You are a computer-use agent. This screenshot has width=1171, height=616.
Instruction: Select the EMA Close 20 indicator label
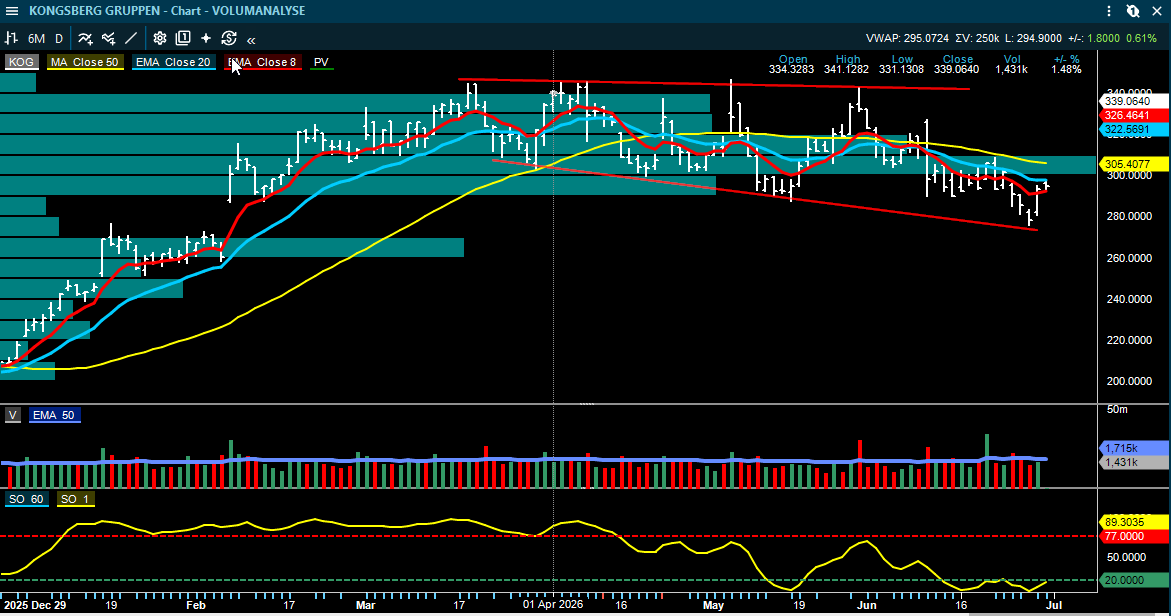[x=173, y=62]
